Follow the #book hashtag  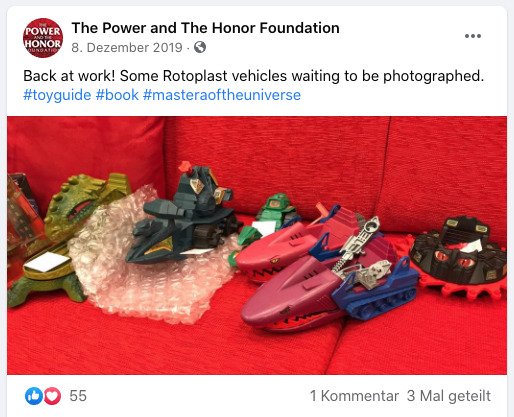(x=117, y=95)
